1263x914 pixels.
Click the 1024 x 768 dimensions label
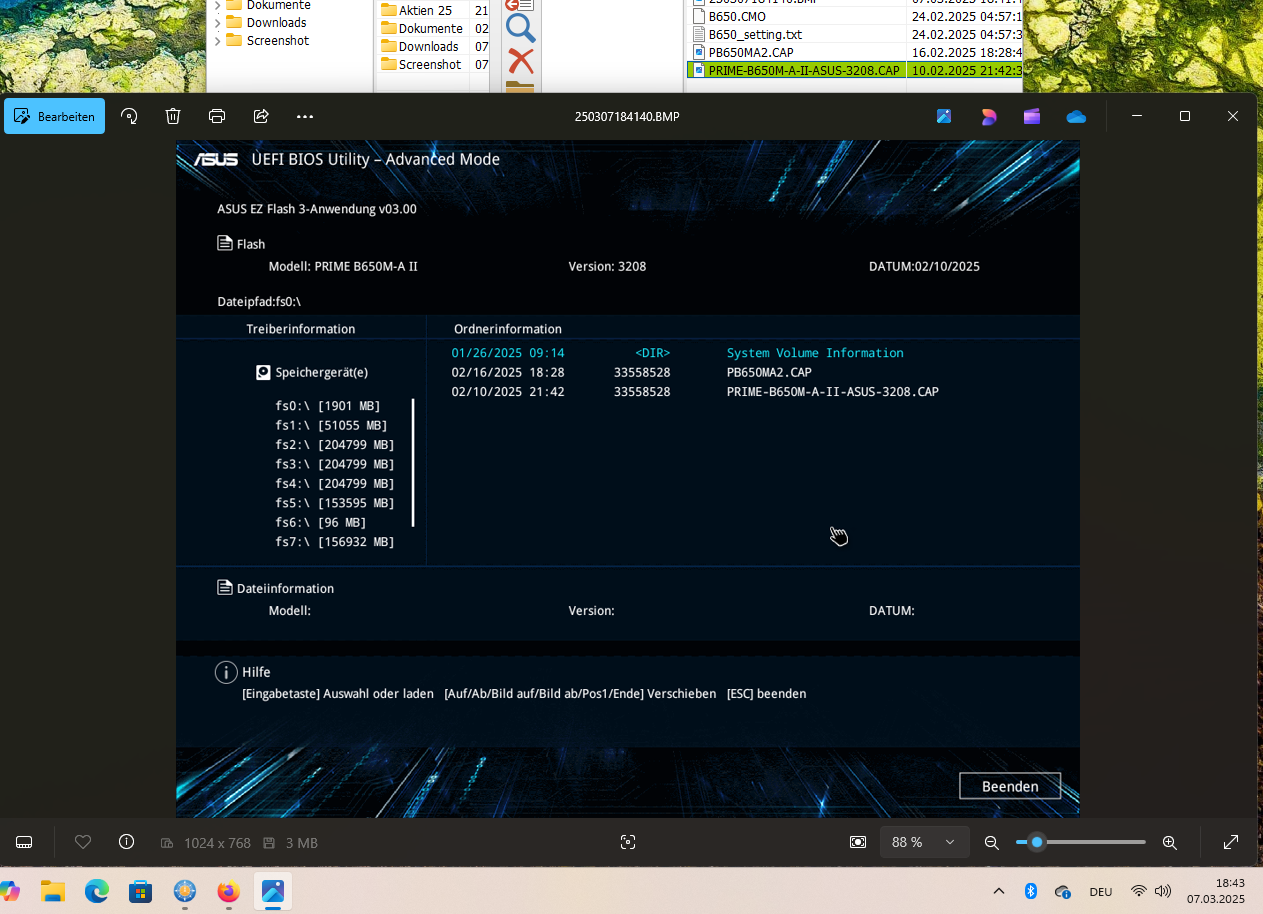pos(217,843)
